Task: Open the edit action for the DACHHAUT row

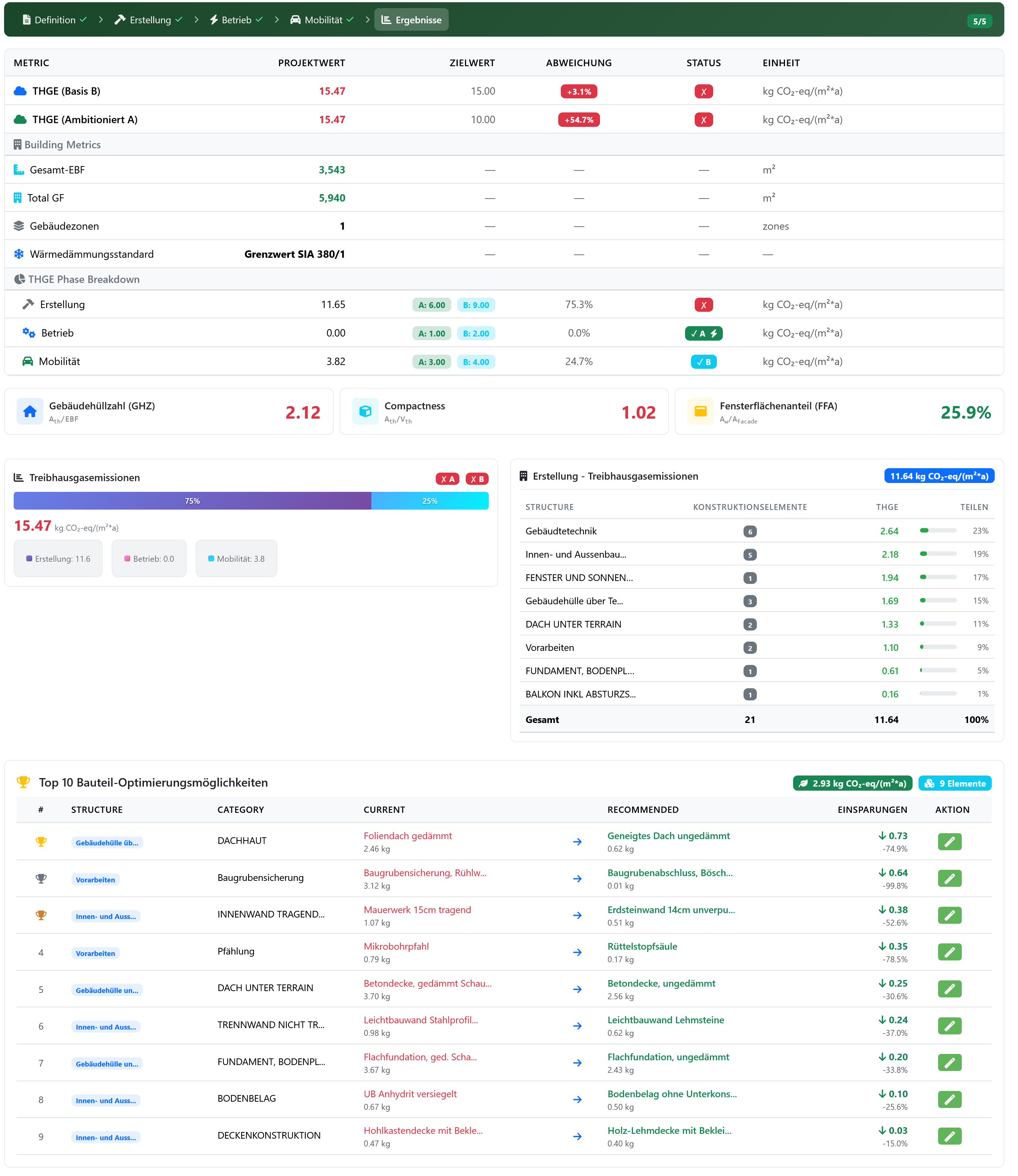Action: [949, 842]
